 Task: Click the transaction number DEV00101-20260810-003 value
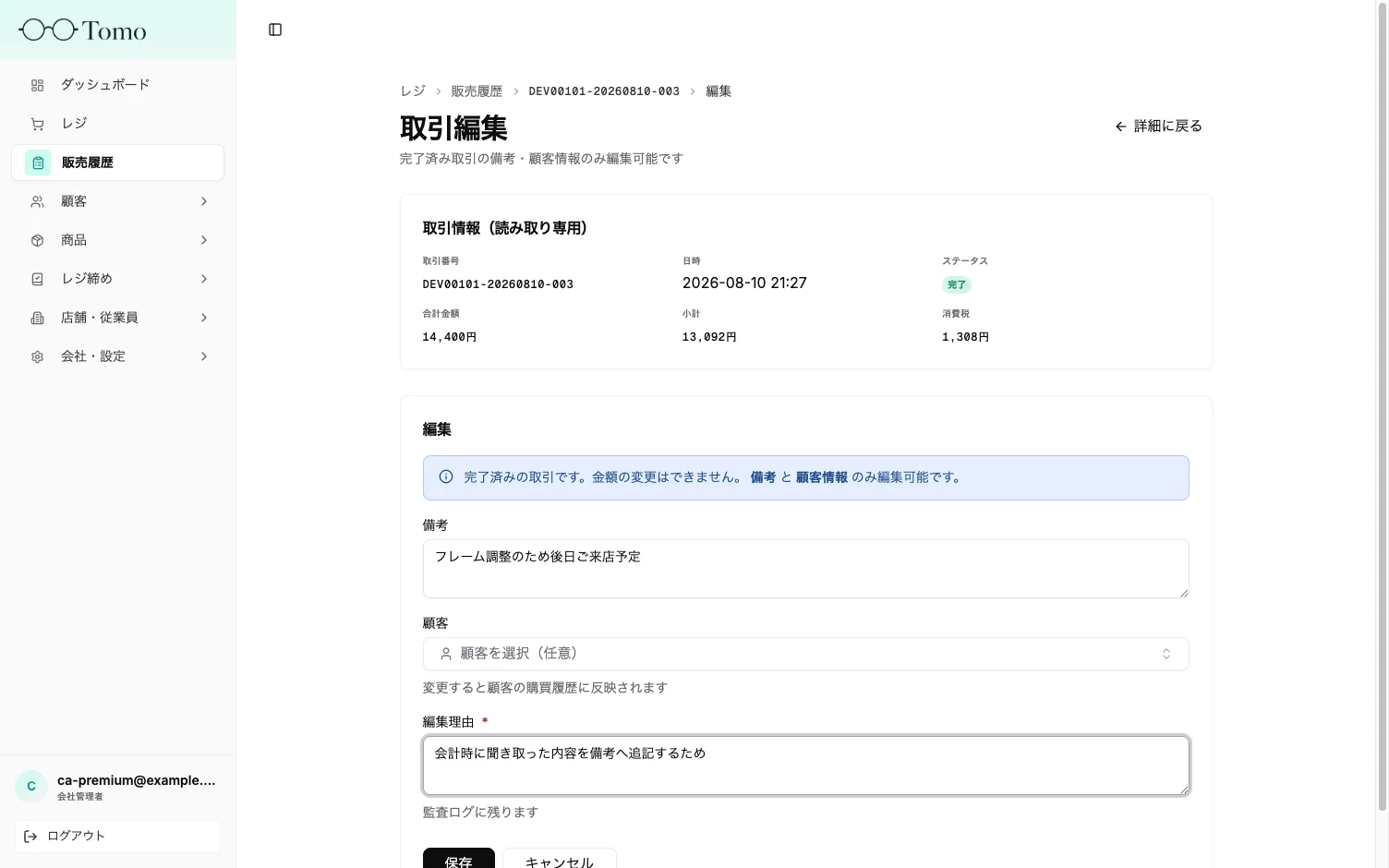498,284
